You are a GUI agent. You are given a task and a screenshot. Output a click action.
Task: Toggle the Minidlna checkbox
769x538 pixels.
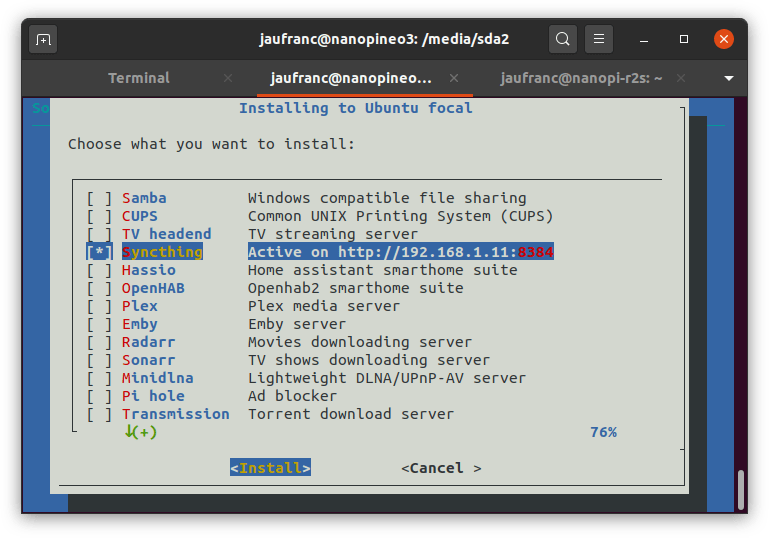tap(100, 378)
